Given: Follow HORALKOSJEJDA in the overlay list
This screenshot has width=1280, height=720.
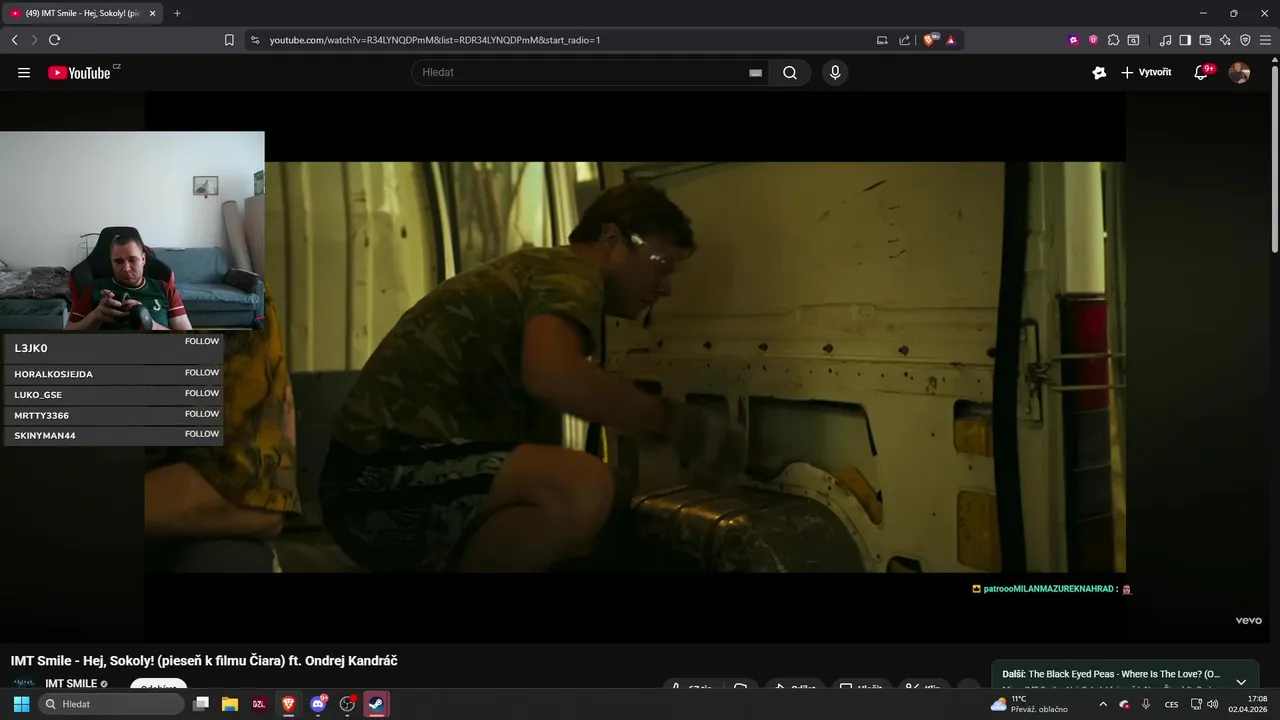Looking at the screenshot, I should click(x=201, y=372).
